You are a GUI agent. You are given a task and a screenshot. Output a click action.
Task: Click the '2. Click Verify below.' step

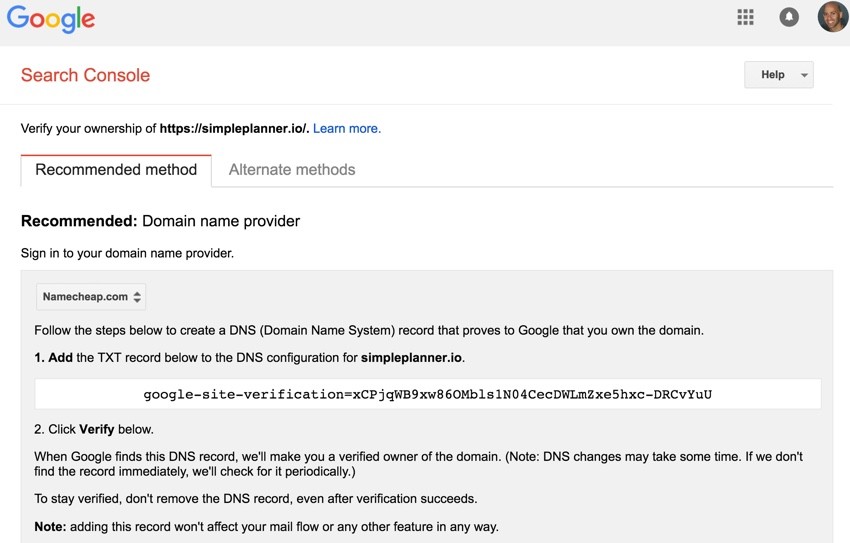tap(94, 429)
